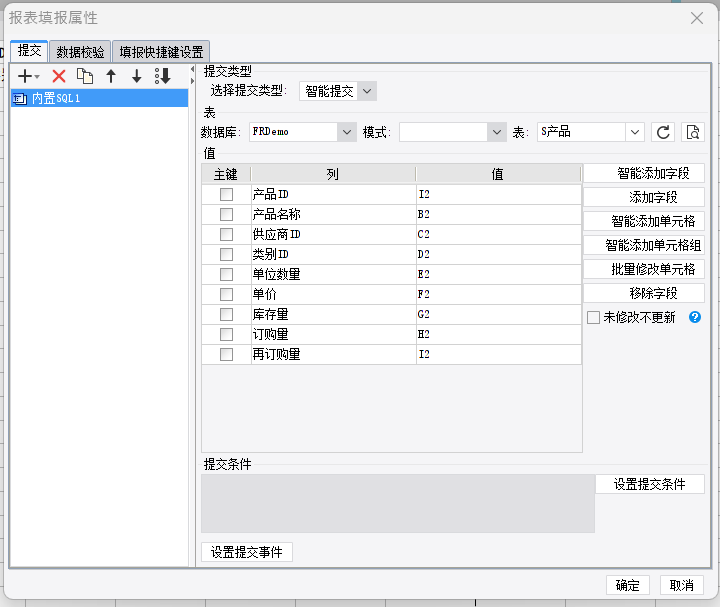This screenshot has width=720, height=607.
Task: Move the item down with the down arrow
Action: pos(136,76)
